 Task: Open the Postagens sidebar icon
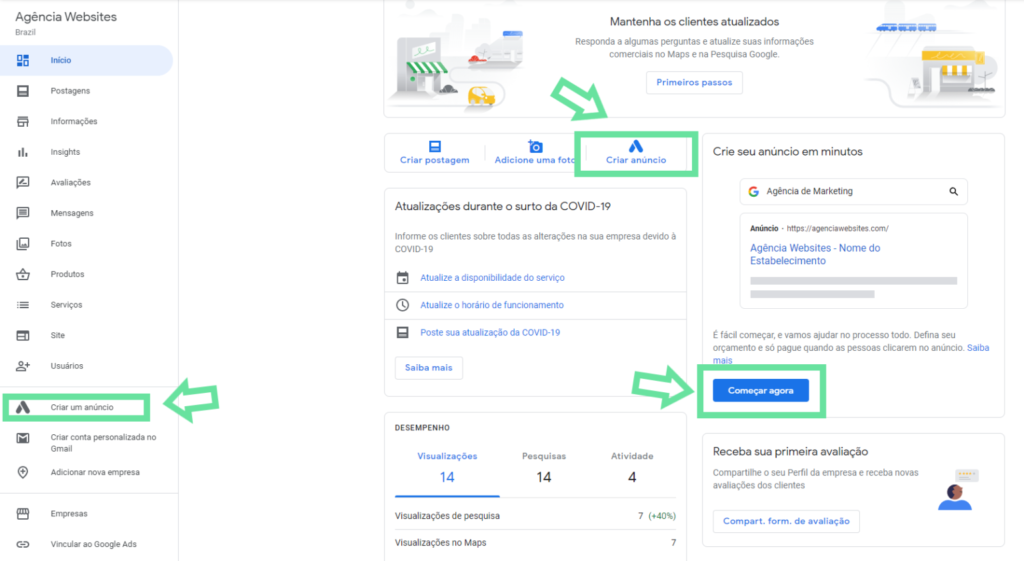point(23,91)
